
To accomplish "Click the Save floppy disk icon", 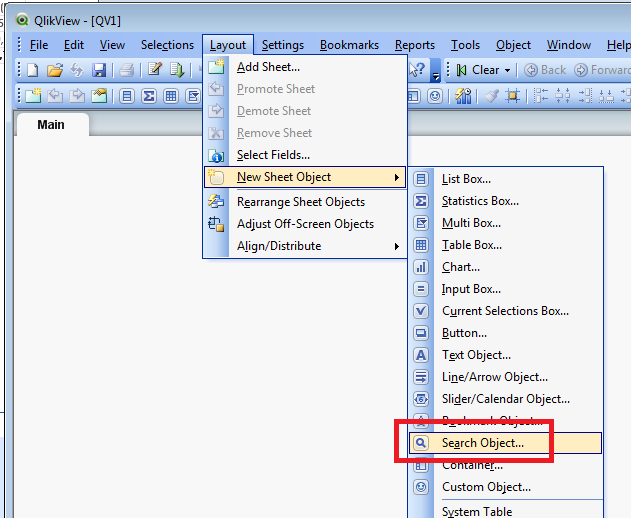I will [x=99, y=70].
